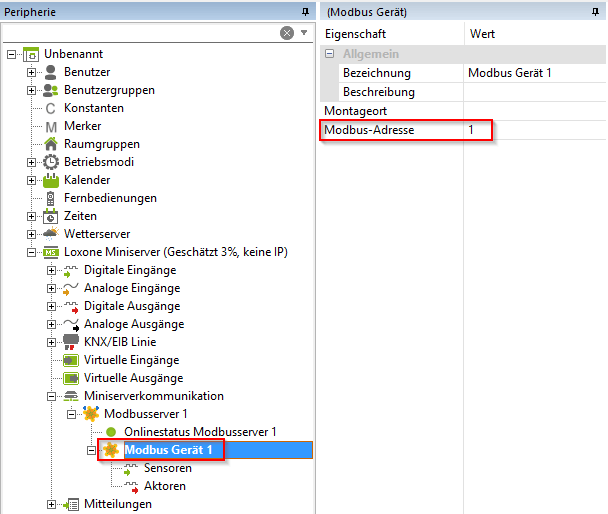Expand the Analoge Ausgänge node
608x514 pixels.
coord(51,324)
